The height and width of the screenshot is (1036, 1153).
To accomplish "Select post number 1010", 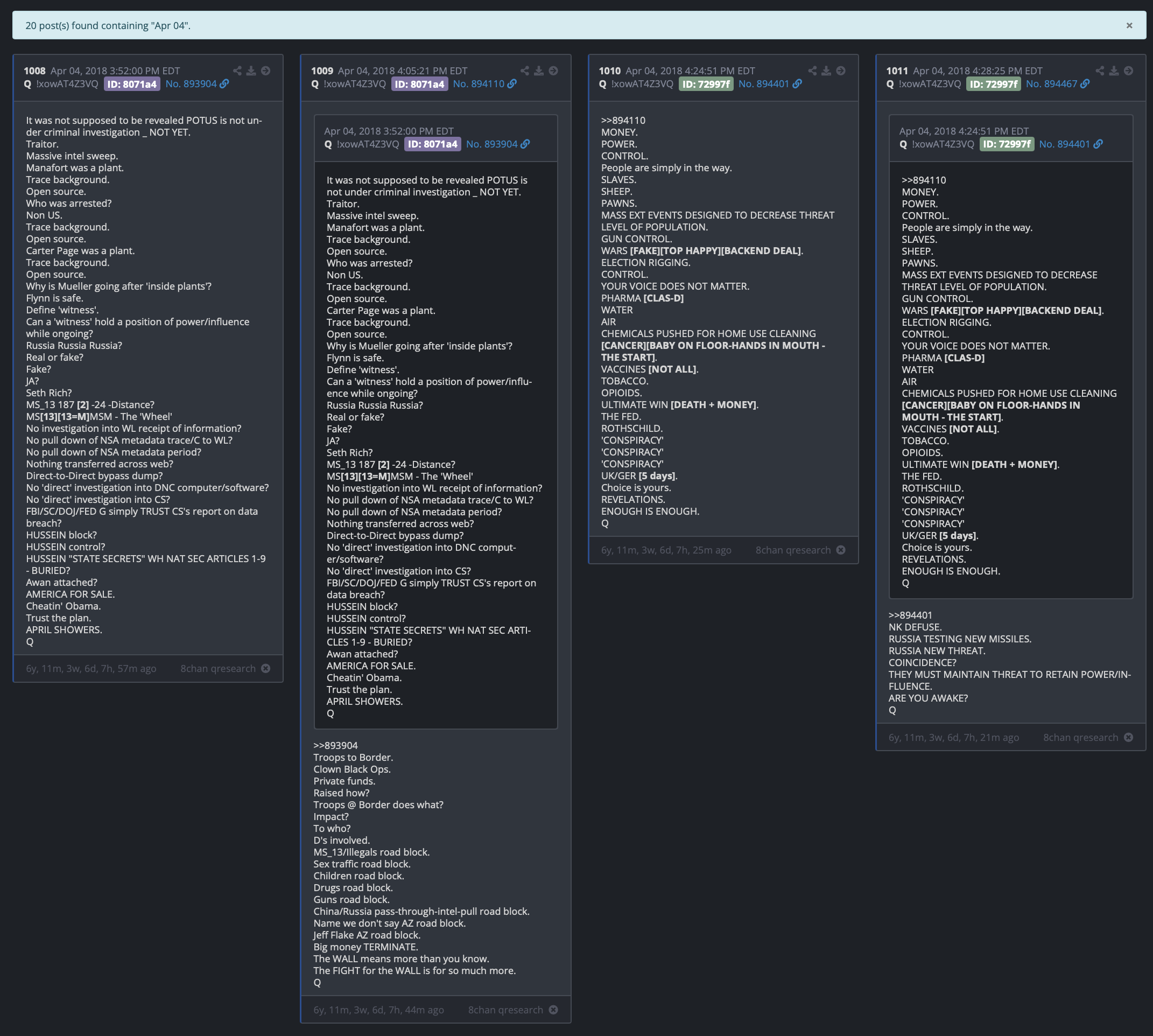I will 609,71.
